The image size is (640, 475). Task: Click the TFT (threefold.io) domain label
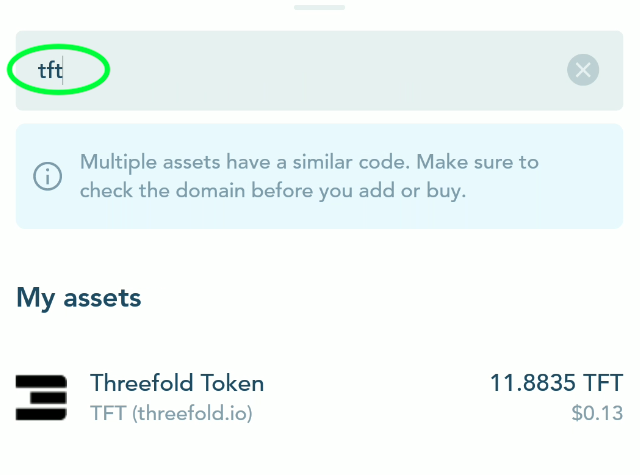click(x=171, y=412)
